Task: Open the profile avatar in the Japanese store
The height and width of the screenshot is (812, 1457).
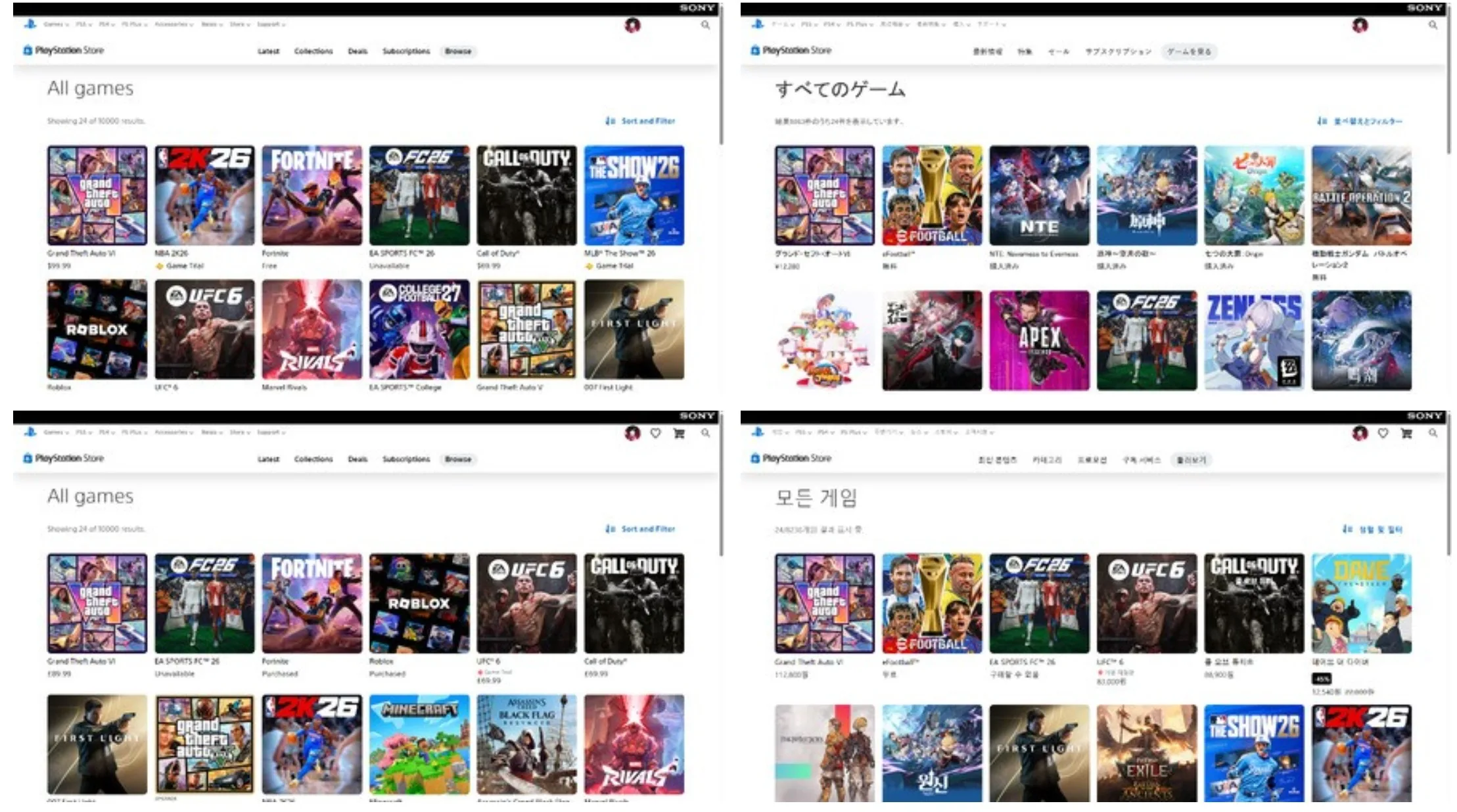Action: (x=1360, y=25)
